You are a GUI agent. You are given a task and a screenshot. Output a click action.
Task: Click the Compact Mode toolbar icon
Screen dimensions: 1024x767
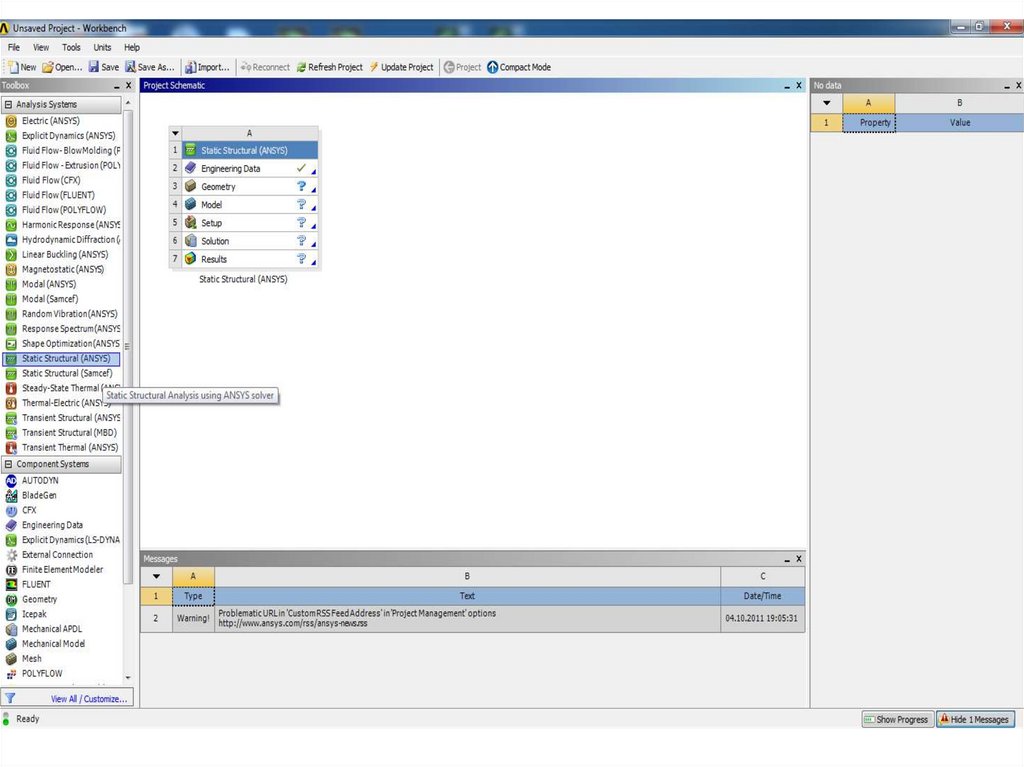492,67
